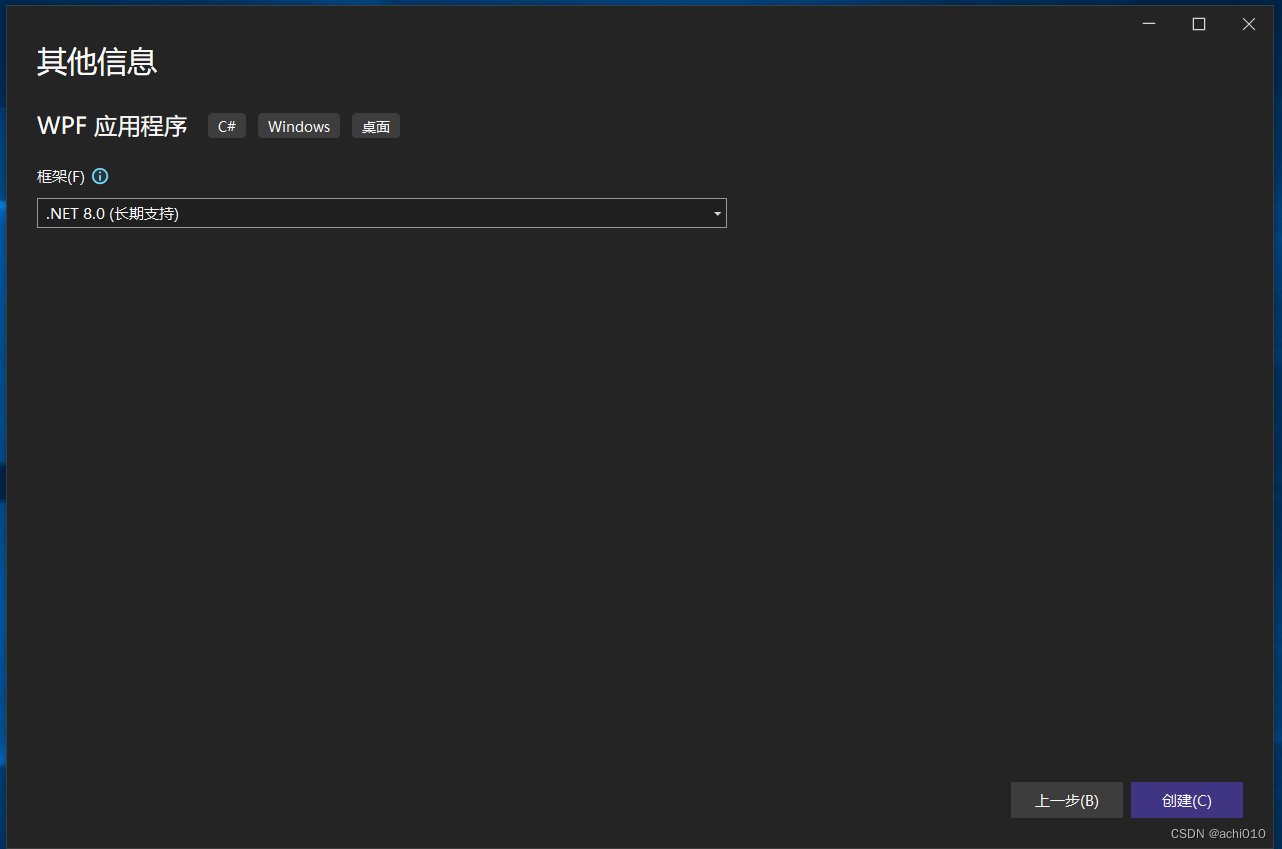Maximize the dialog window
This screenshot has height=849, width=1282.
pyautogui.click(x=1199, y=24)
